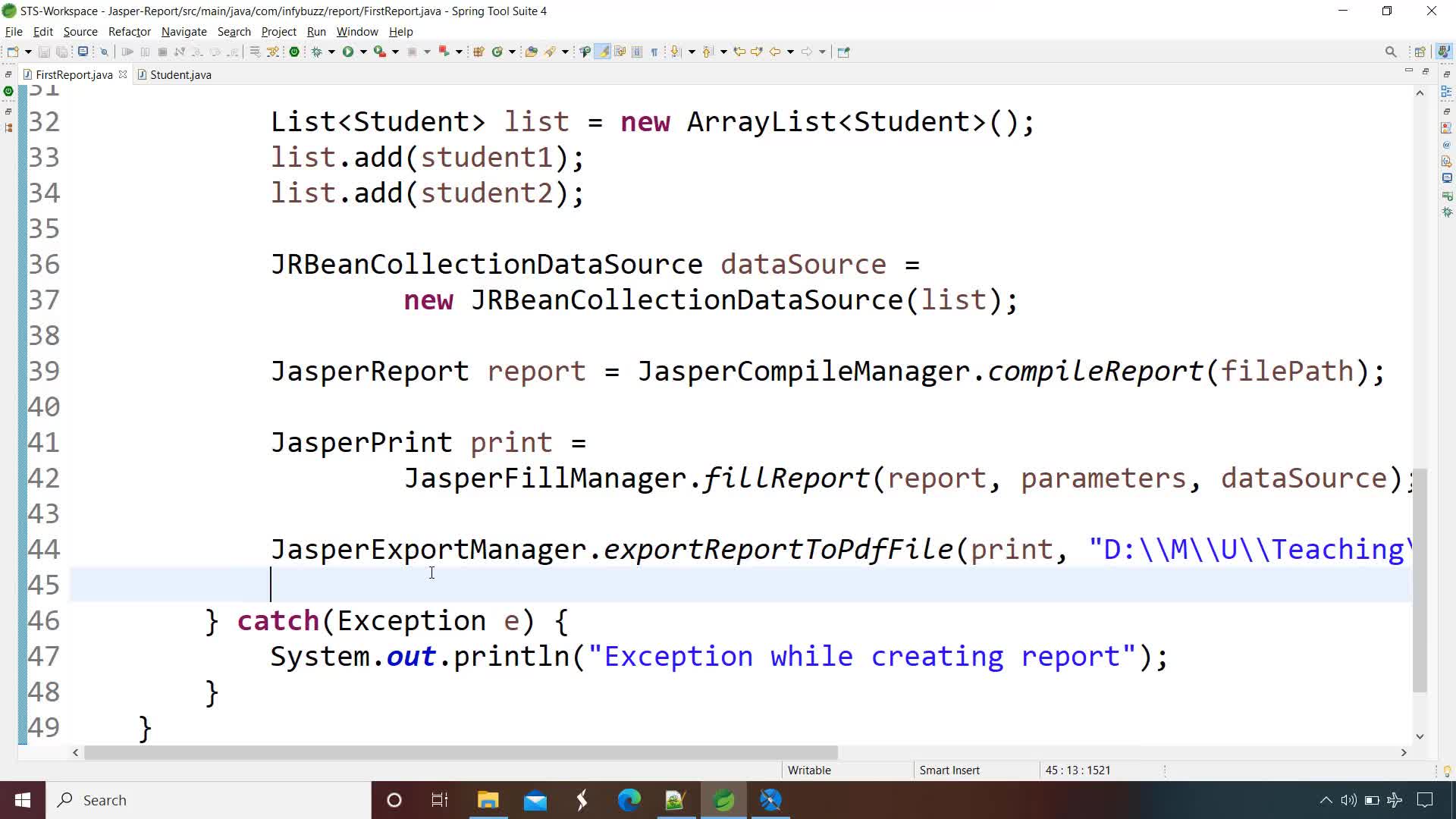Click the Last Edit Location icon
This screenshot has height=819, width=1456.
pyautogui.click(x=739, y=52)
